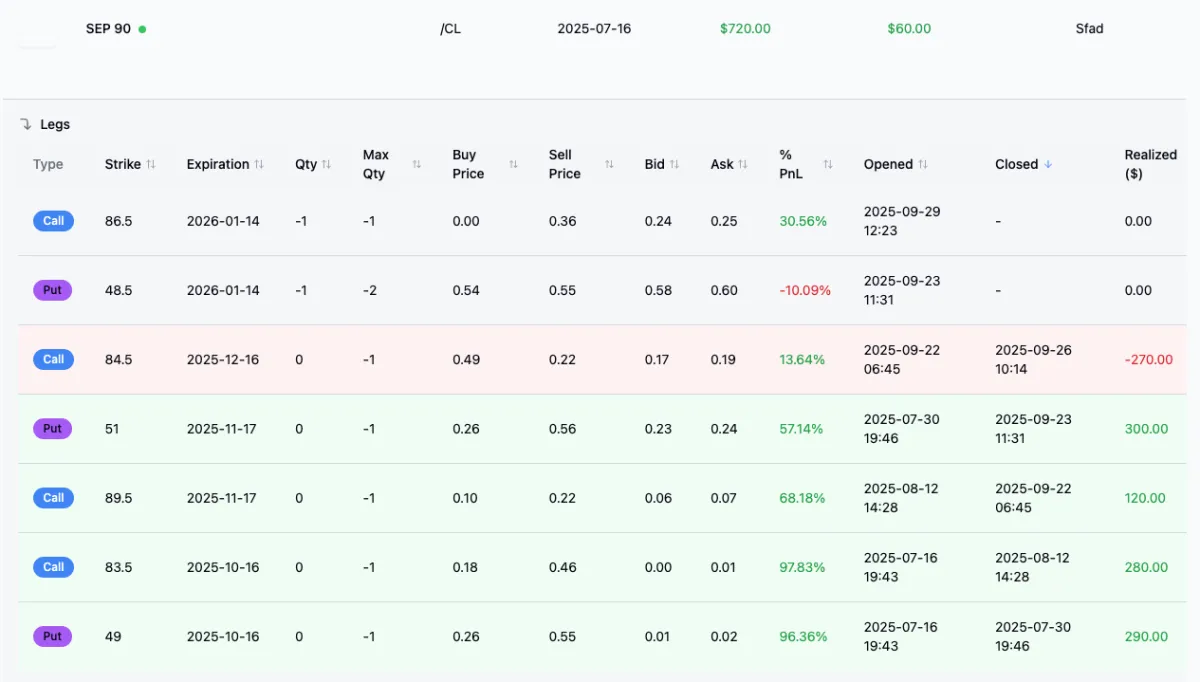
Task: Click the /CL symbol in the top row
Action: coord(450,29)
